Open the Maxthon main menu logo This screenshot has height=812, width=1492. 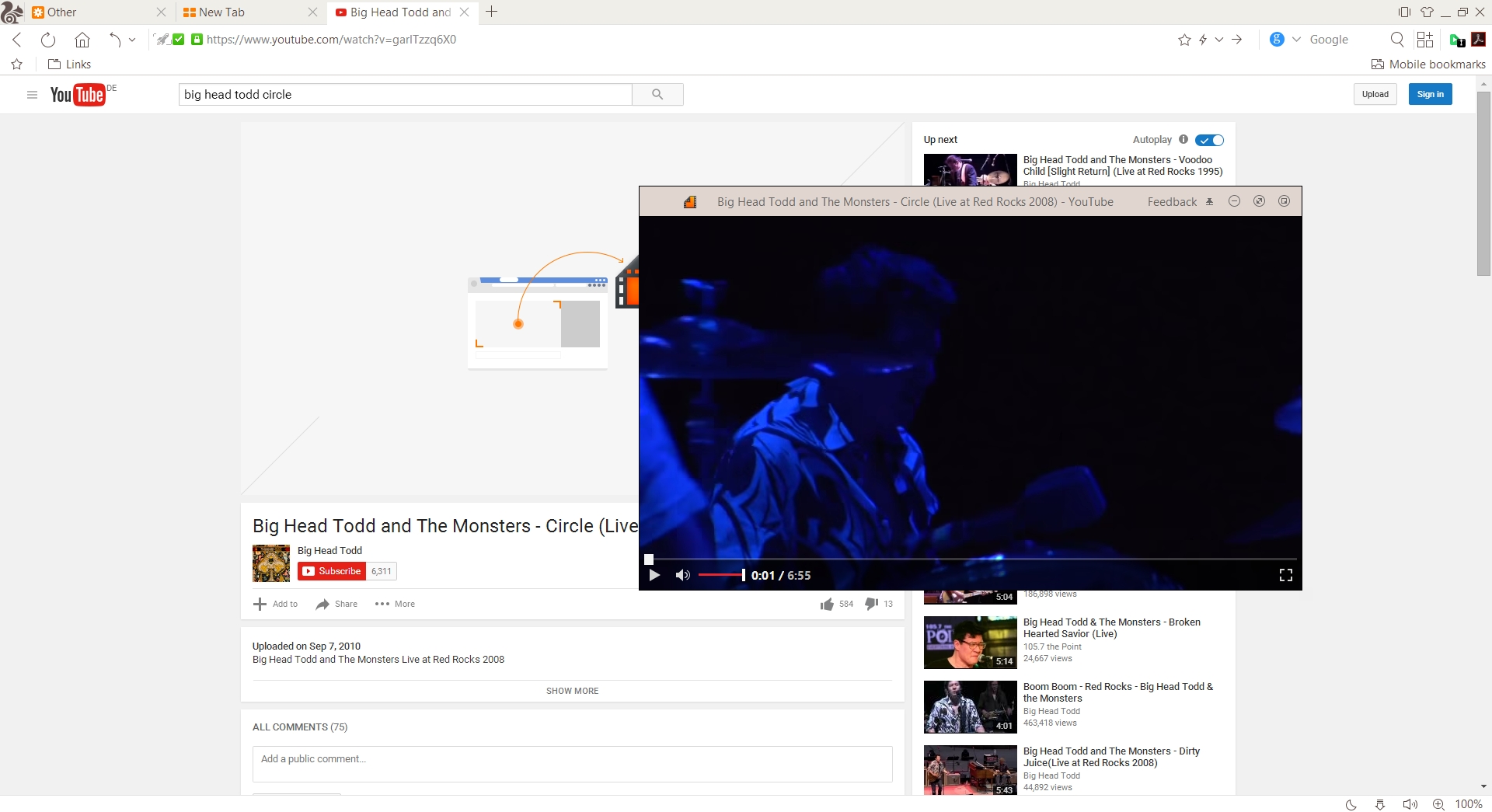click(12, 12)
